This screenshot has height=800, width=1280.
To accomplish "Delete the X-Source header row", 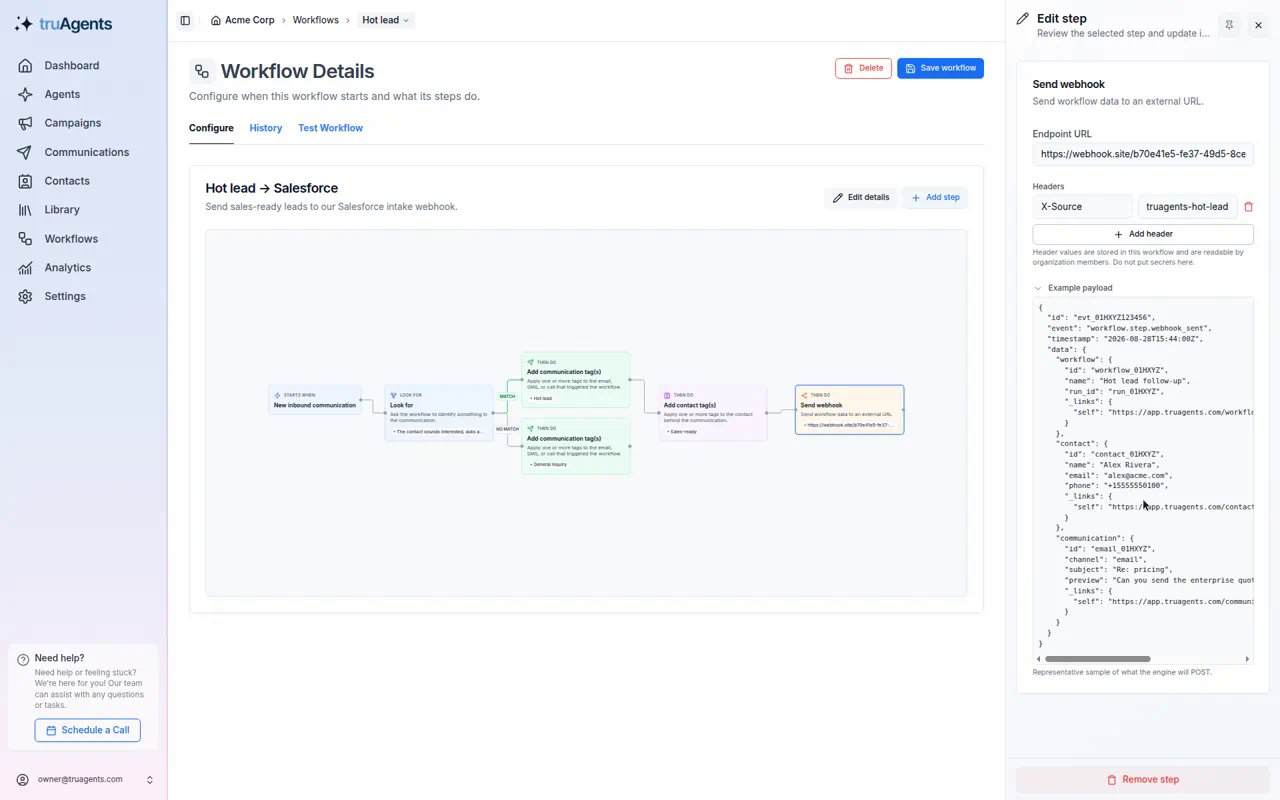I will (1248, 207).
